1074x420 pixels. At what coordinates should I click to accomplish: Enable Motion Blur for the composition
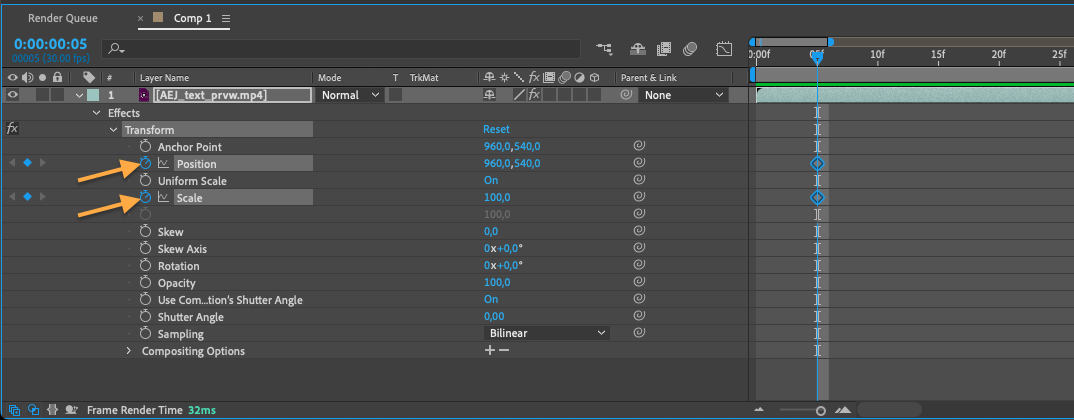pos(690,49)
